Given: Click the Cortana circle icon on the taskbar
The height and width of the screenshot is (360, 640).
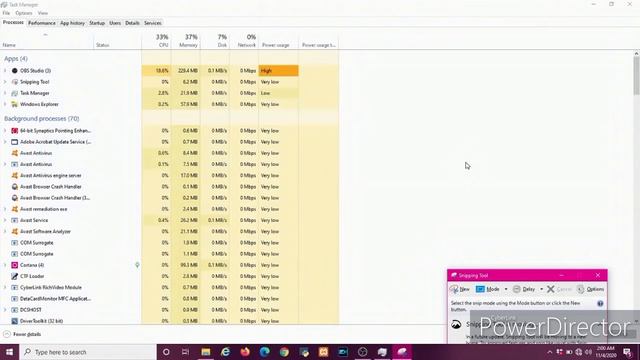Looking at the screenshot, I should pyautogui.click(x=166, y=352).
